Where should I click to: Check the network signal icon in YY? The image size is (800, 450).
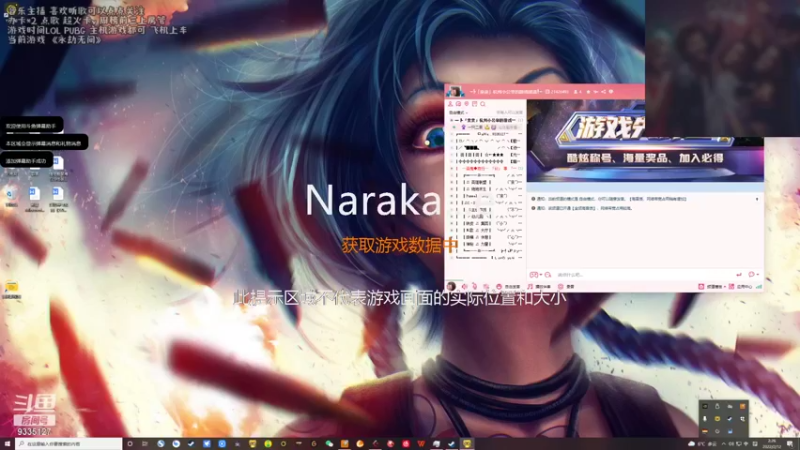pos(759,287)
